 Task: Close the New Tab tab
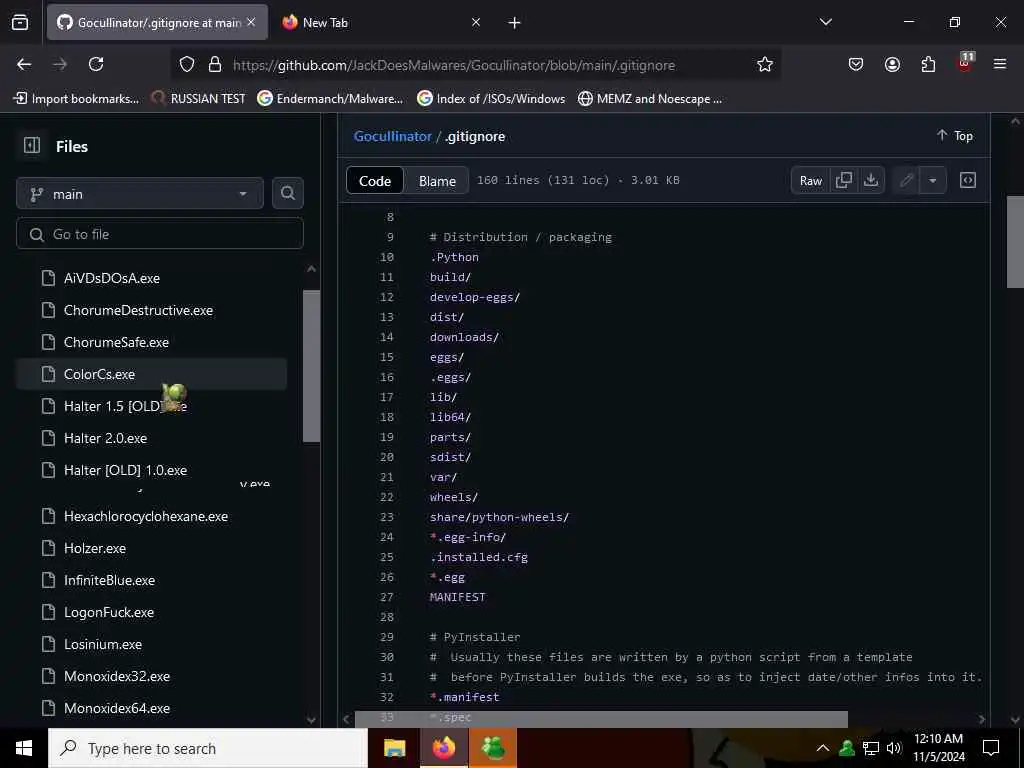coord(476,22)
